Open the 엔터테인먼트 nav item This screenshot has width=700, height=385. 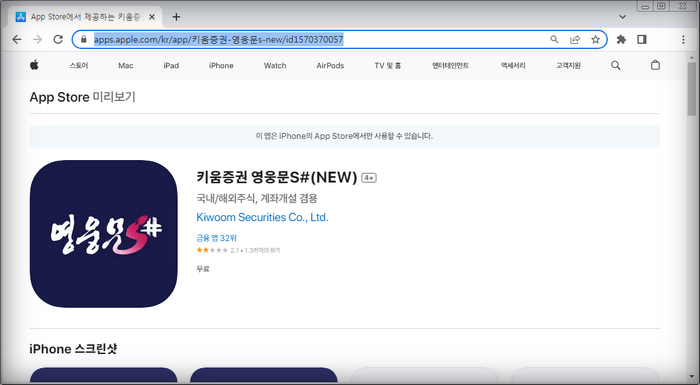(450, 66)
